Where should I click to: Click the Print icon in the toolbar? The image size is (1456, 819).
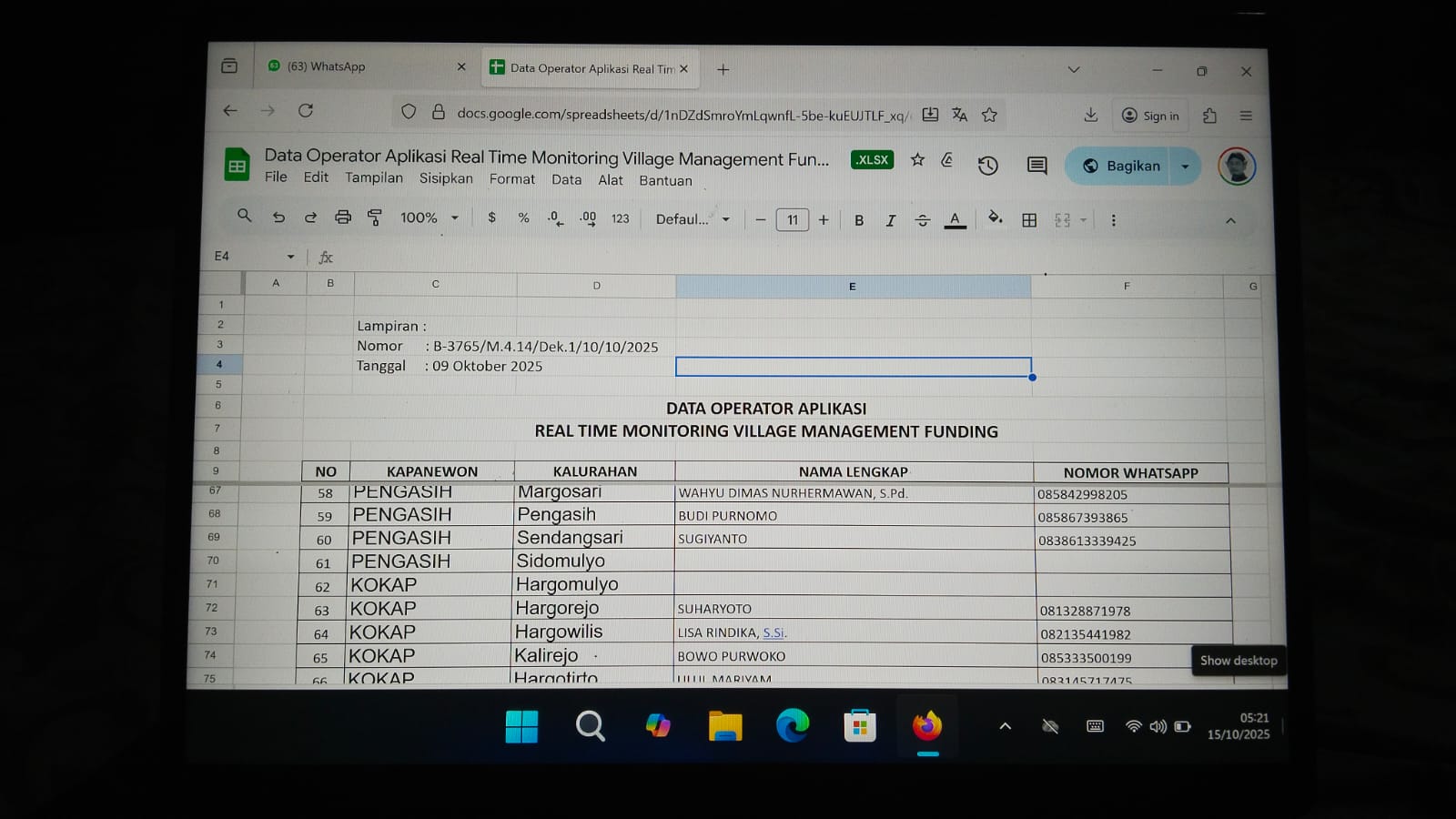pyautogui.click(x=342, y=217)
